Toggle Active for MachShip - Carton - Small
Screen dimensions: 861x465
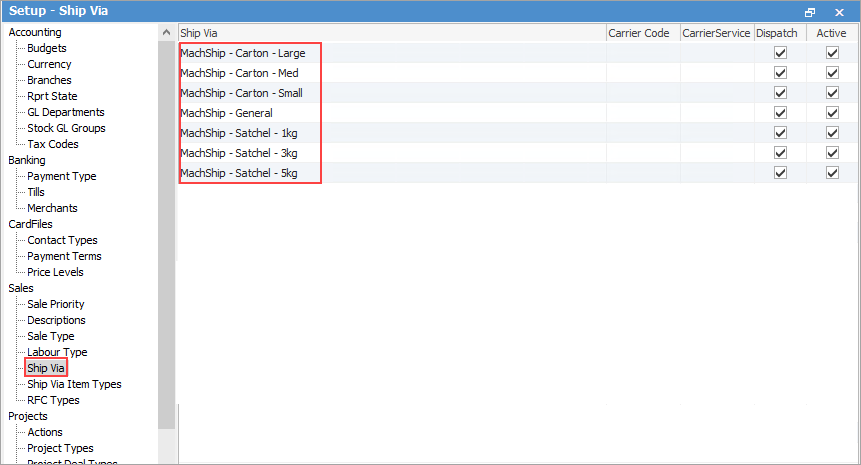pos(832,93)
